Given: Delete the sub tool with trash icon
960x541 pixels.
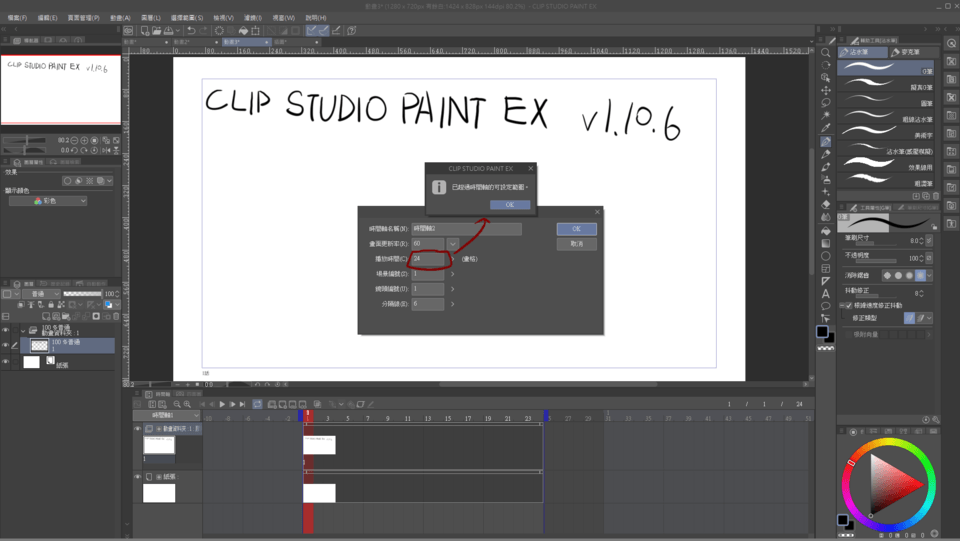Looking at the screenshot, I should click(936, 196).
